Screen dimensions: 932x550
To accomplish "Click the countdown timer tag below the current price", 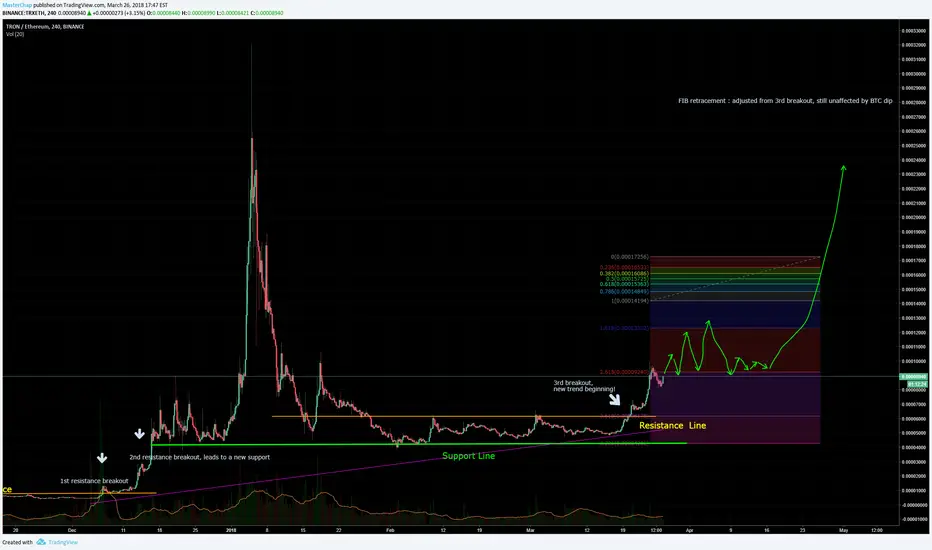I will click(x=917, y=384).
